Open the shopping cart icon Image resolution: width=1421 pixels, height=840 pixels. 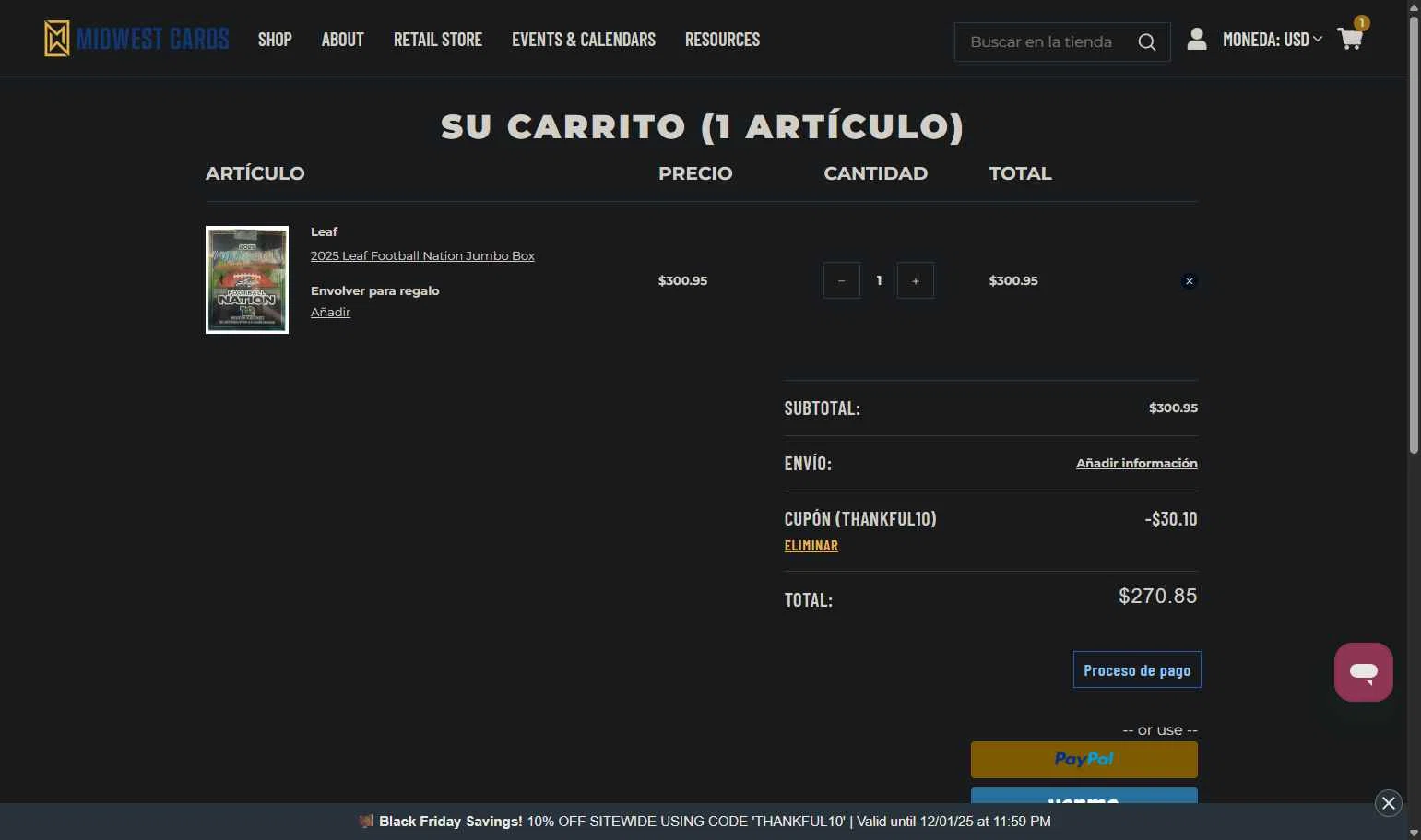pyautogui.click(x=1350, y=40)
